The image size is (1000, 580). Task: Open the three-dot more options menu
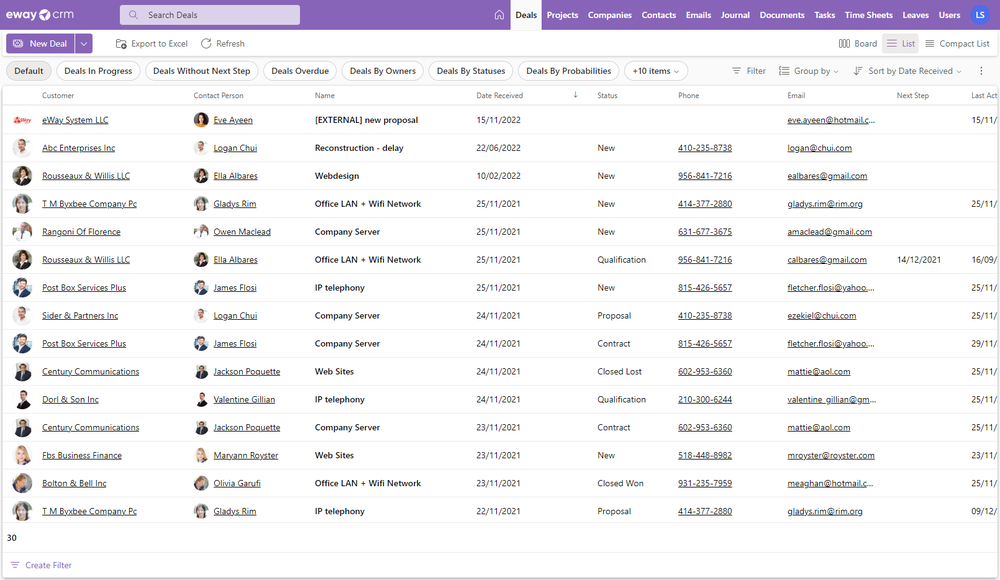tap(981, 71)
